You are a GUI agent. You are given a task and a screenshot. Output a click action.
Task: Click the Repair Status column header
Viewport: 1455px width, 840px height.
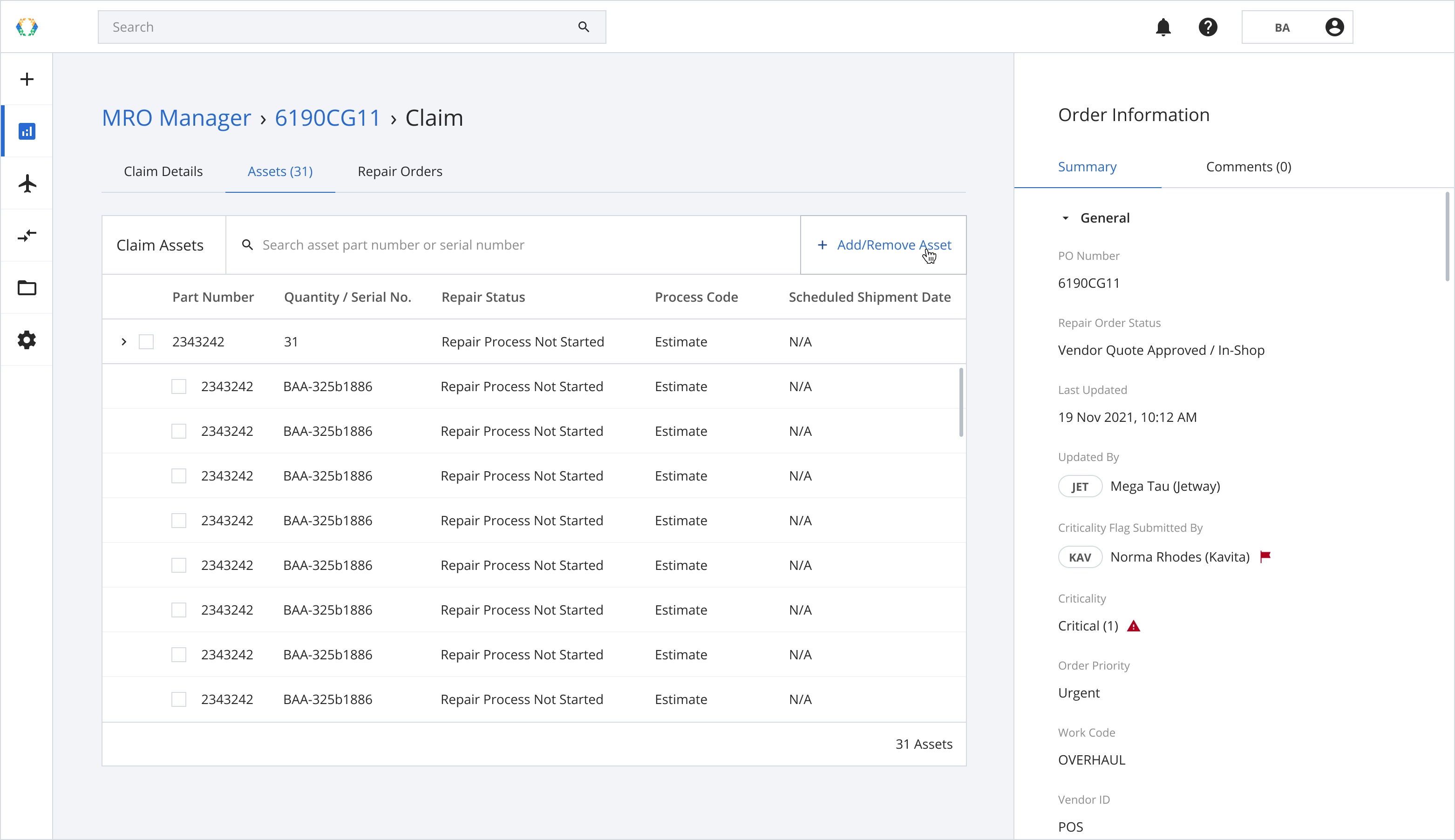click(x=483, y=297)
